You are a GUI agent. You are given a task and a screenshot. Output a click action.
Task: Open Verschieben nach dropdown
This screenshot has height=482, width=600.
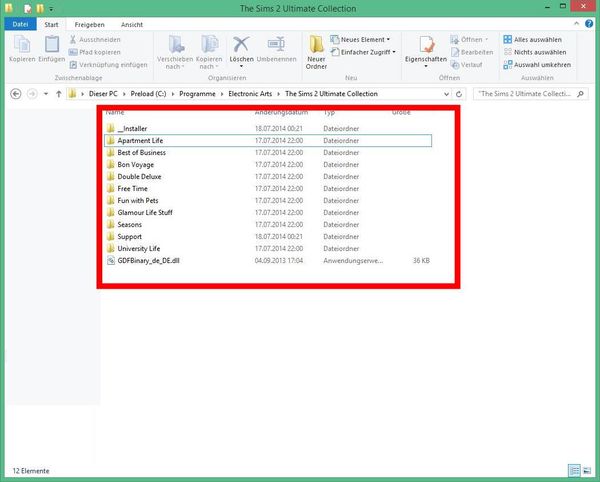(x=175, y=52)
